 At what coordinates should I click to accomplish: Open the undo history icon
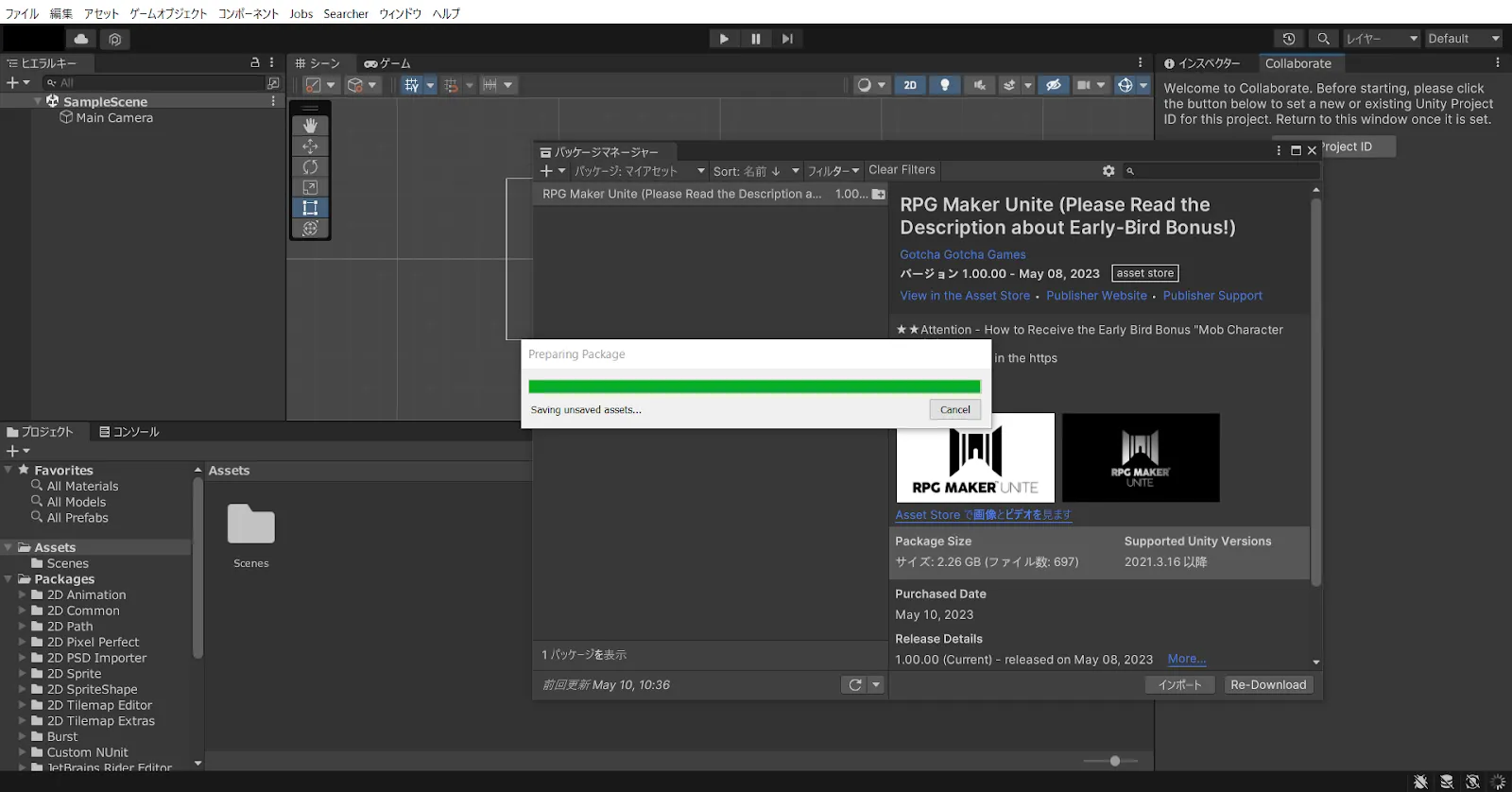(1289, 39)
